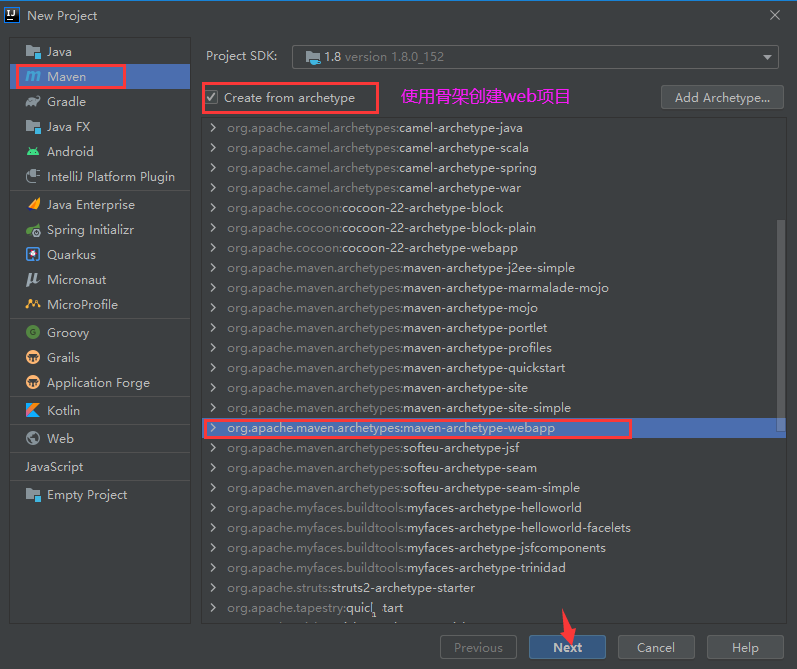797x669 pixels.
Task: Click the Cancel button
Action: pos(656,647)
